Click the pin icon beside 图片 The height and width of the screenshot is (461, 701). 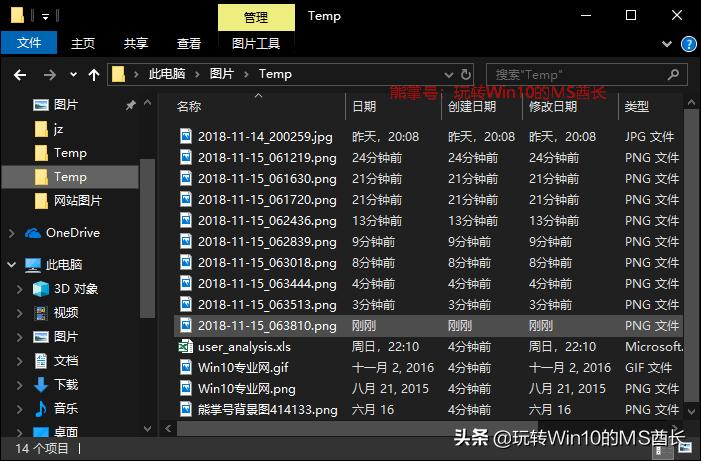(130, 106)
